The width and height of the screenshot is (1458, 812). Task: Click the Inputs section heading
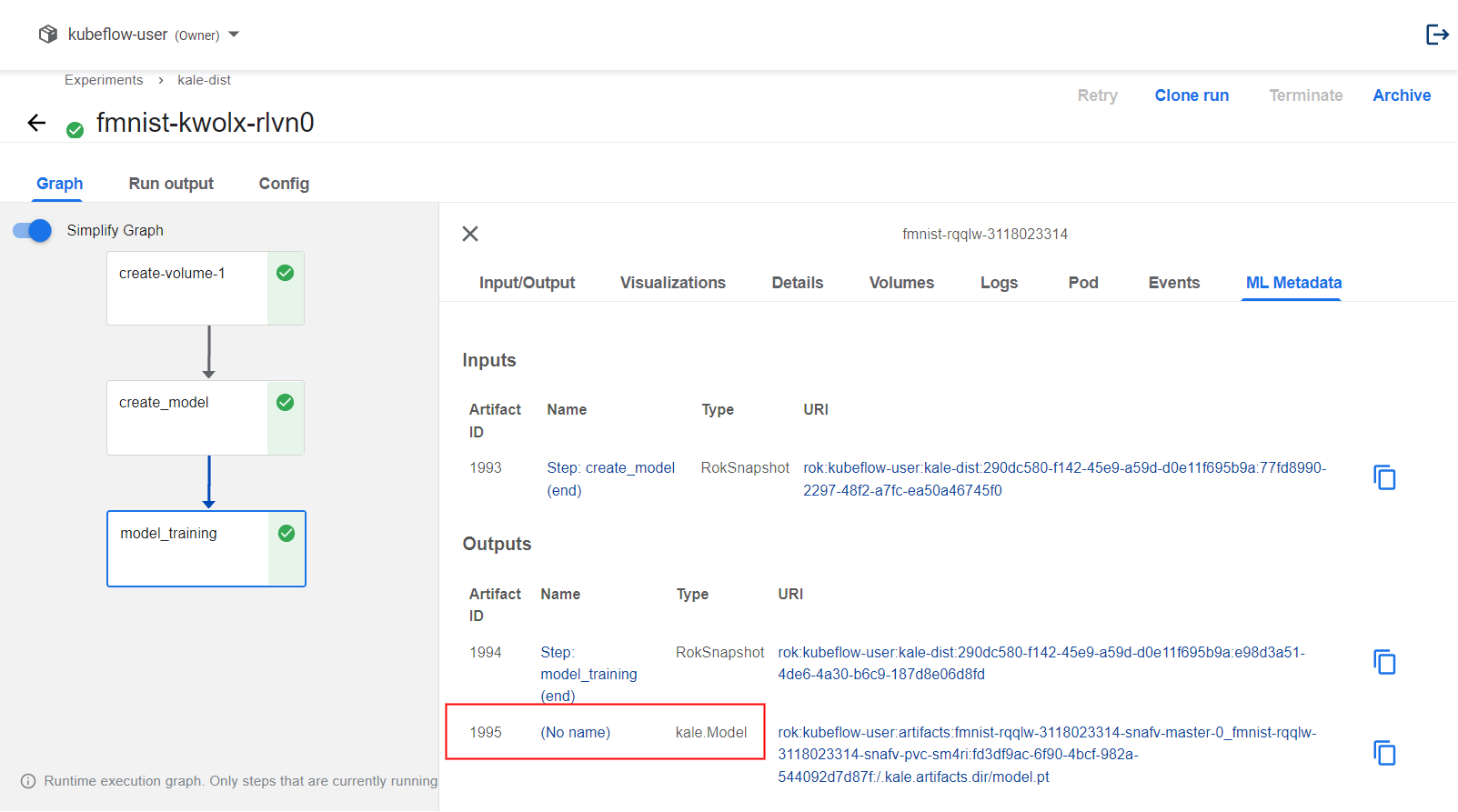coord(489,360)
